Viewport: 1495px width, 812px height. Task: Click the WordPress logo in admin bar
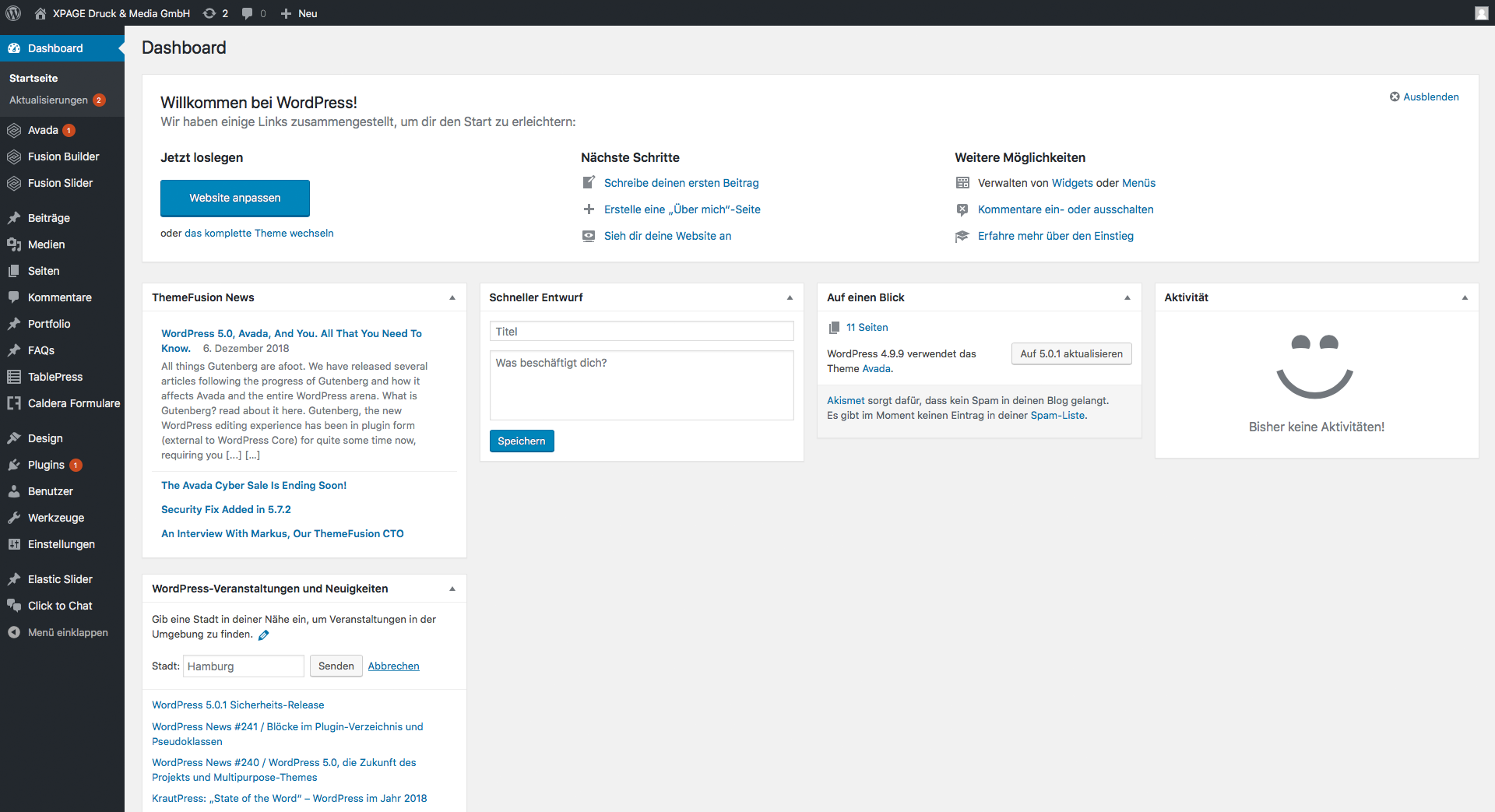(13, 13)
